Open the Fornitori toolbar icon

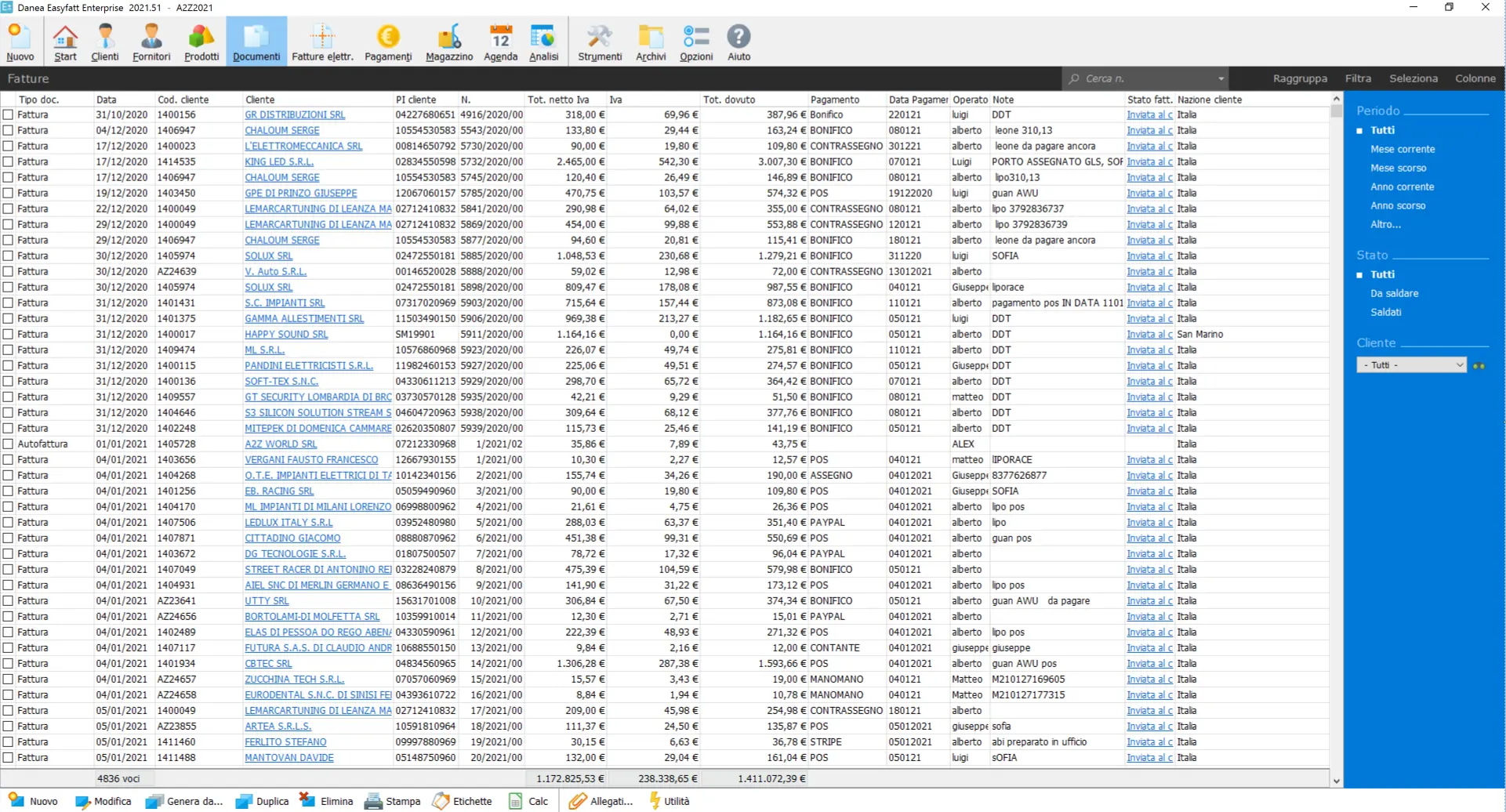151,42
